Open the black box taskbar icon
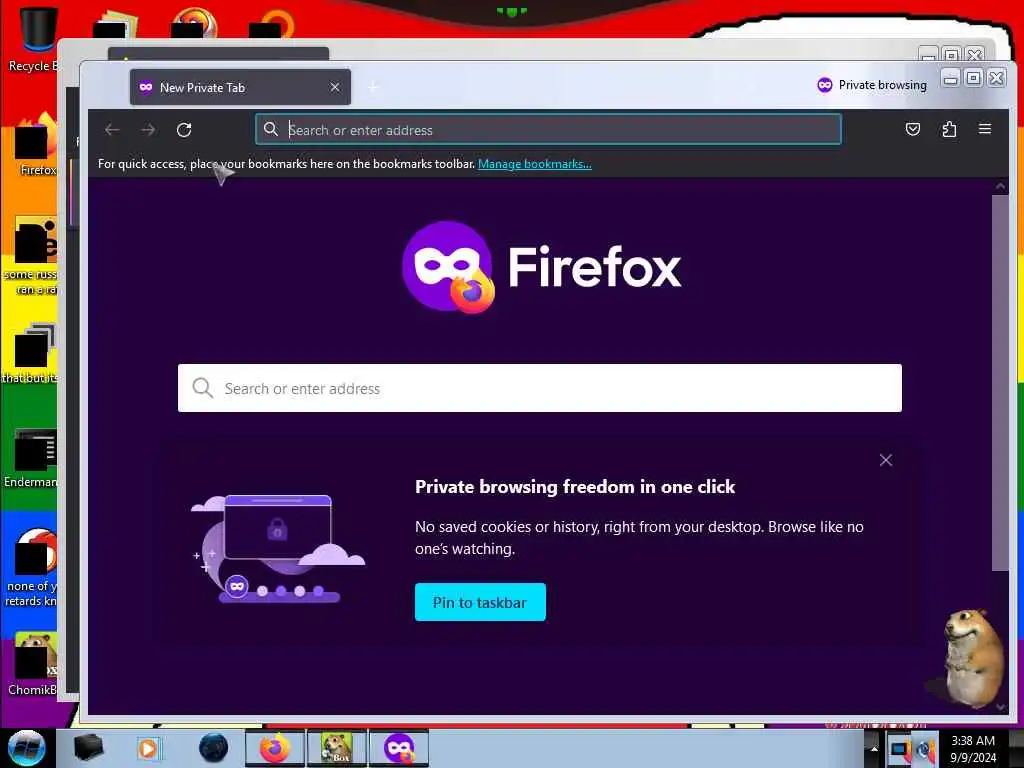The image size is (1024, 768). point(88,748)
